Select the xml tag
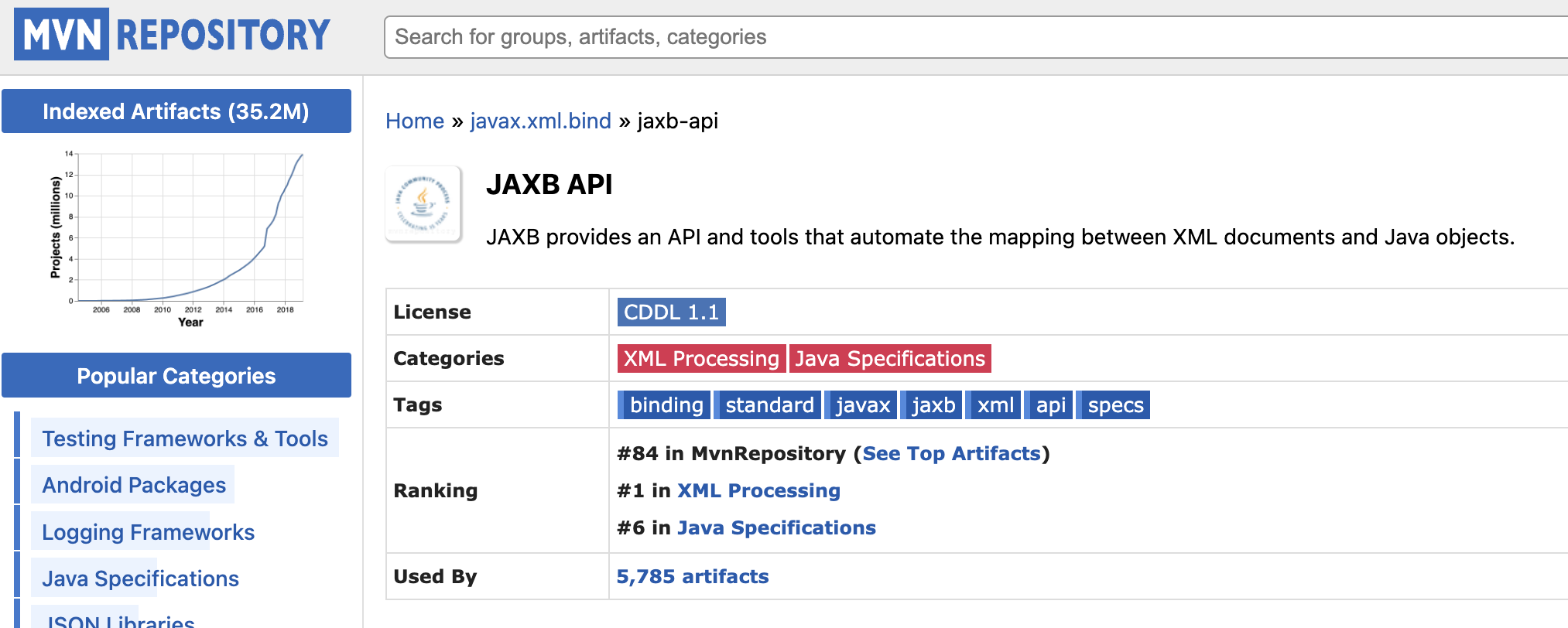The height and width of the screenshot is (628, 1568). 993,404
